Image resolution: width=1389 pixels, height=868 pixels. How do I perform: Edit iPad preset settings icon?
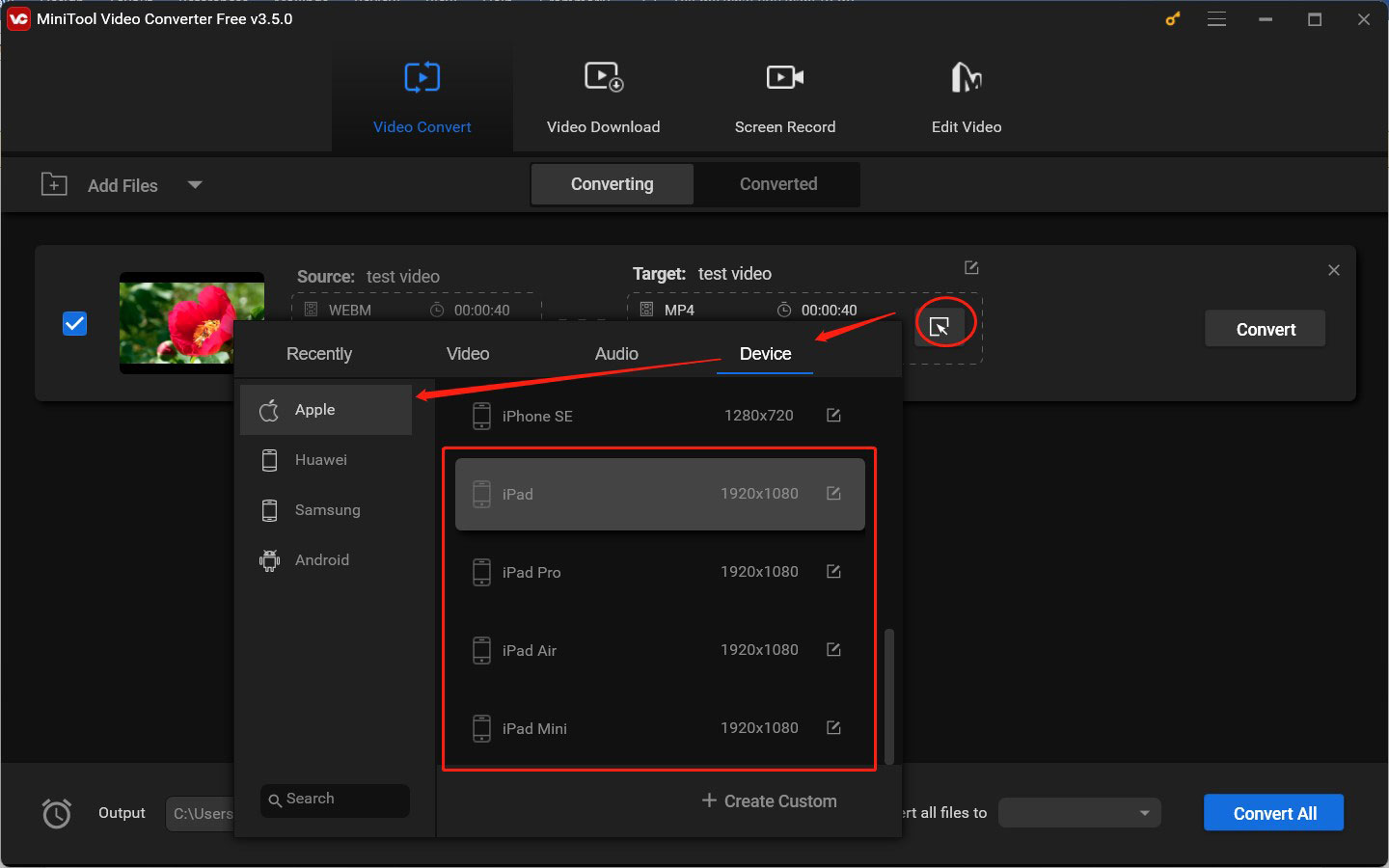point(833,493)
